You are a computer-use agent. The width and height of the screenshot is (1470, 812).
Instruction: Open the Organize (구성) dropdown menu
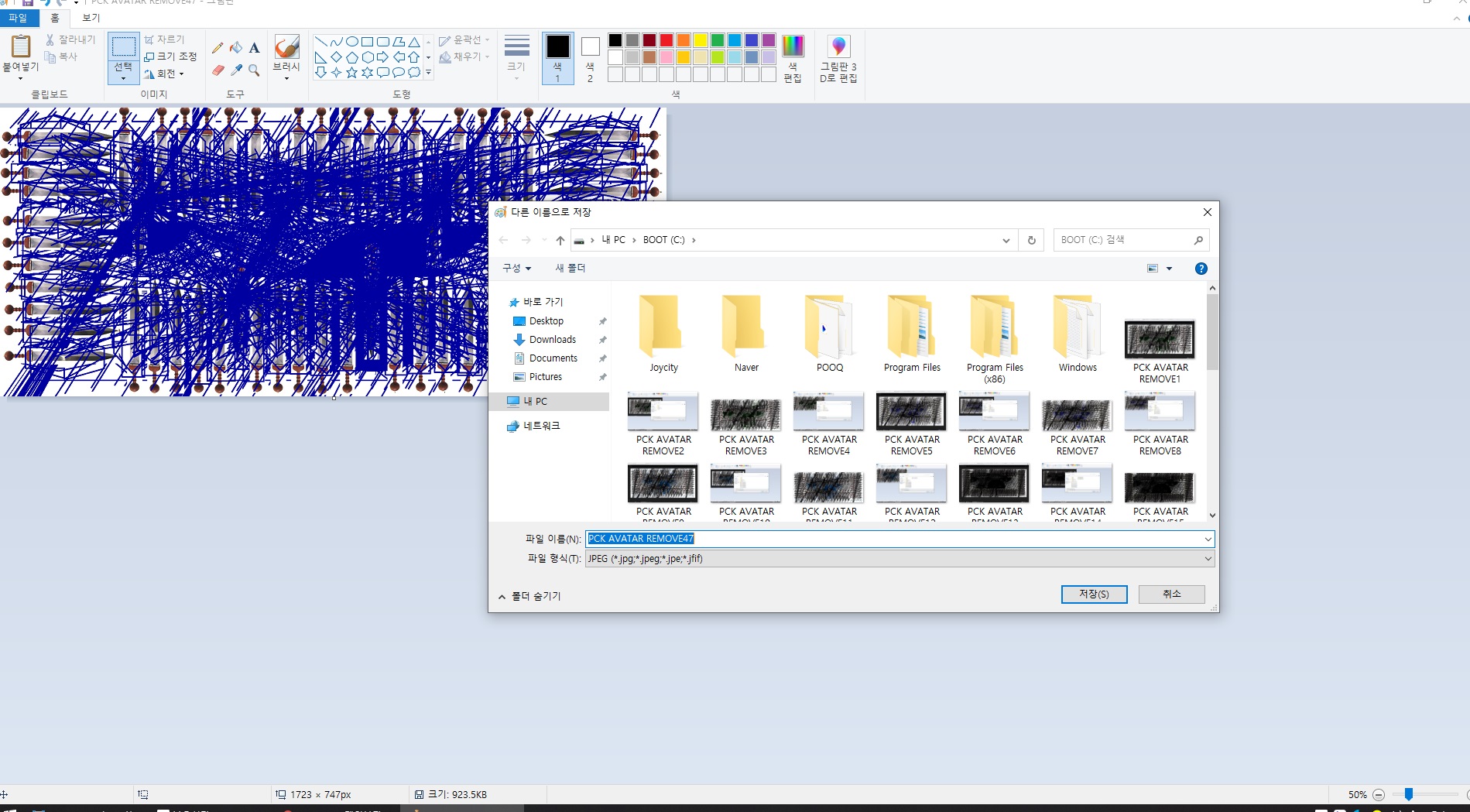517,269
